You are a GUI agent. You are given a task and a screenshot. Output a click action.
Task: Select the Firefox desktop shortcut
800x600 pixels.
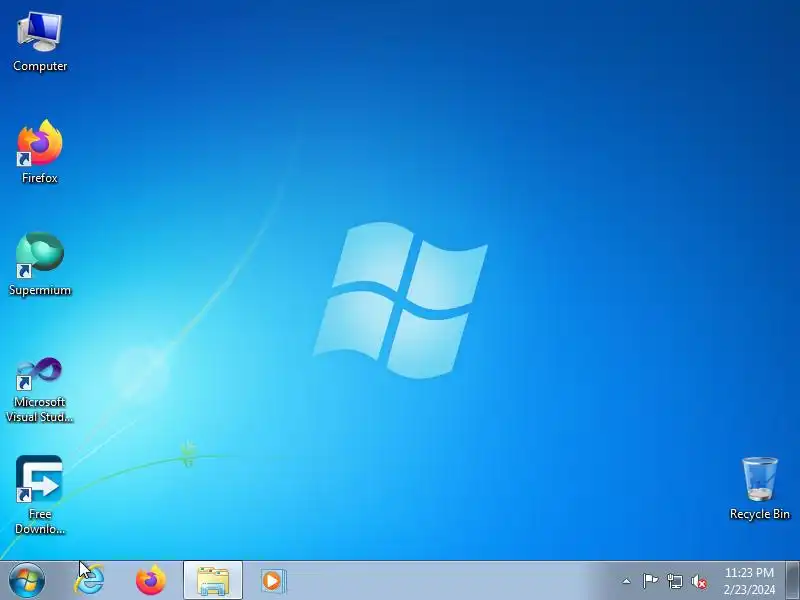tap(40, 152)
